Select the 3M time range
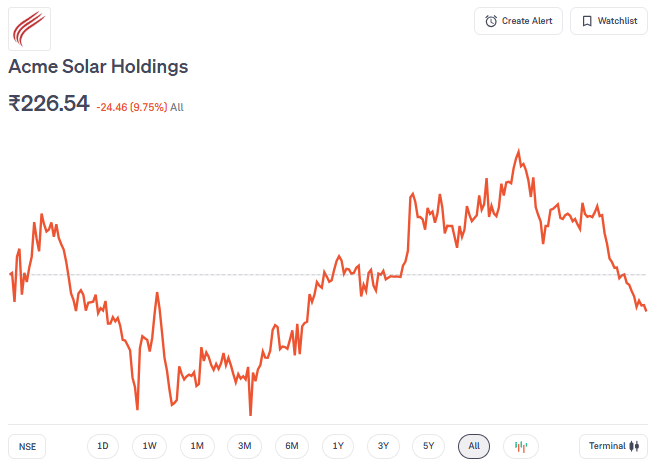The image size is (657, 469). click(244, 446)
